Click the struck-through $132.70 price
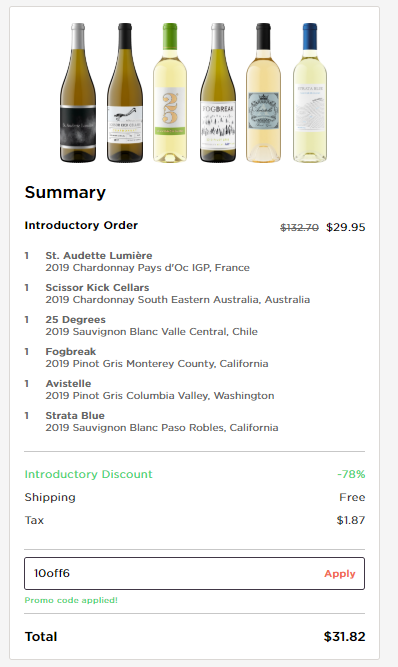 click(x=299, y=228)
